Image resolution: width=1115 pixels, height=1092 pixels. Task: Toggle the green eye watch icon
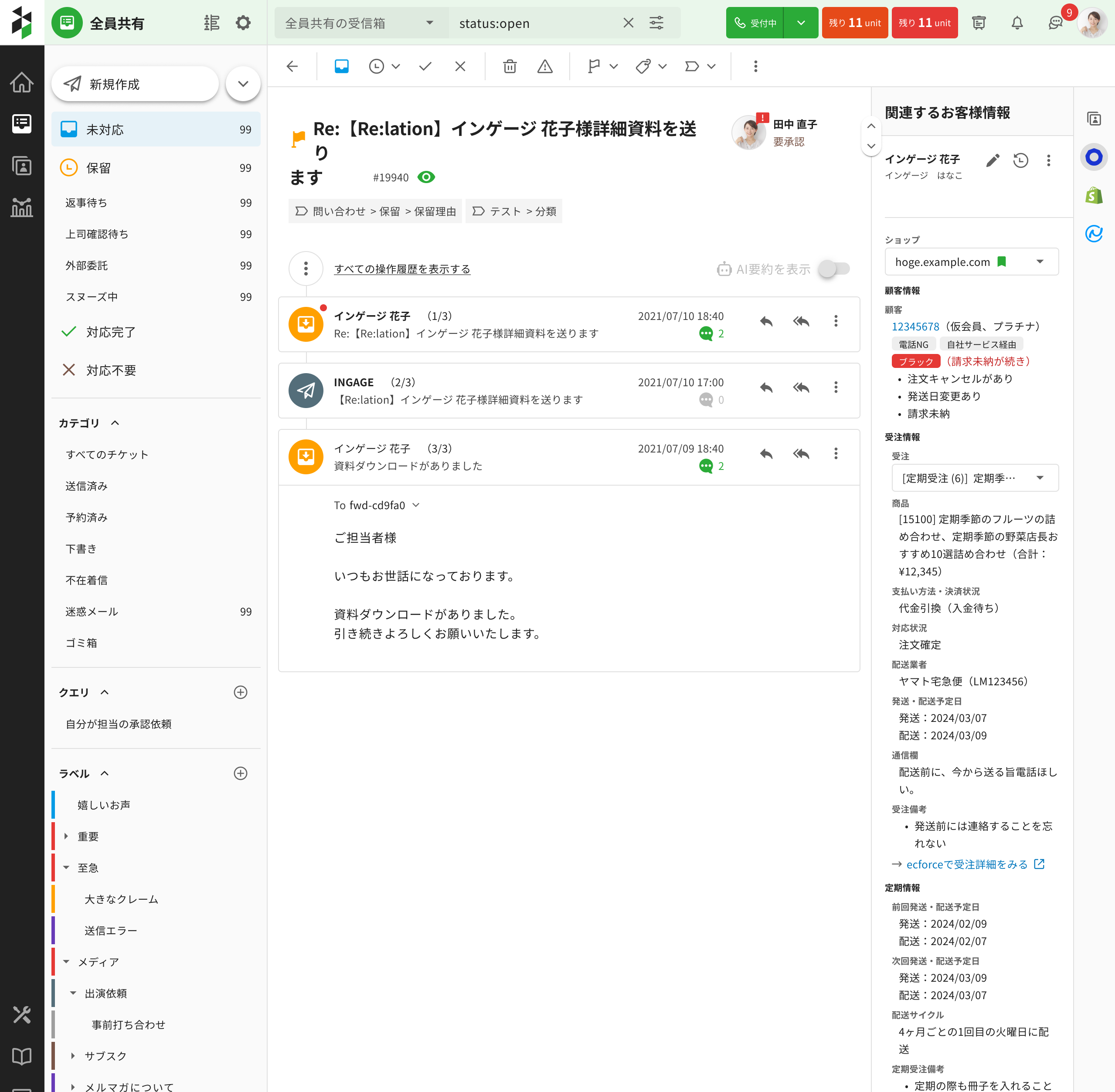pyautogui.click(x=426, y=177)
